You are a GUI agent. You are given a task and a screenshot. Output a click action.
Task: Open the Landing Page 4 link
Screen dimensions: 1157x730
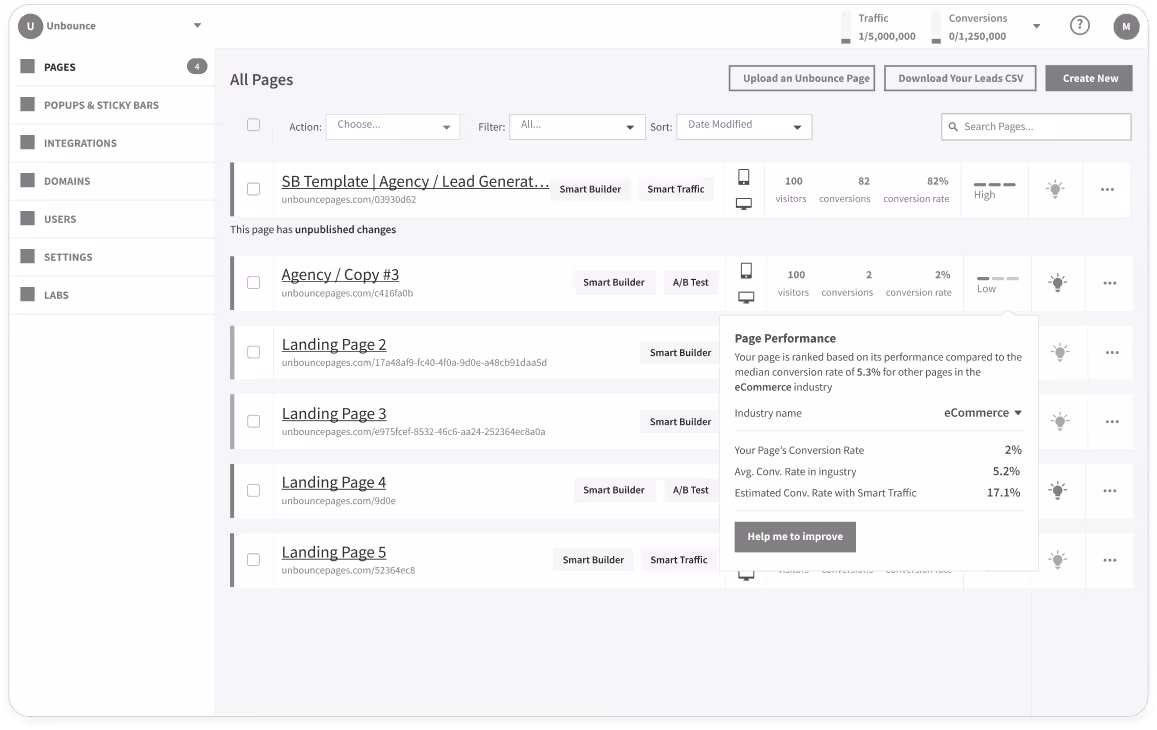coord(334,483)
